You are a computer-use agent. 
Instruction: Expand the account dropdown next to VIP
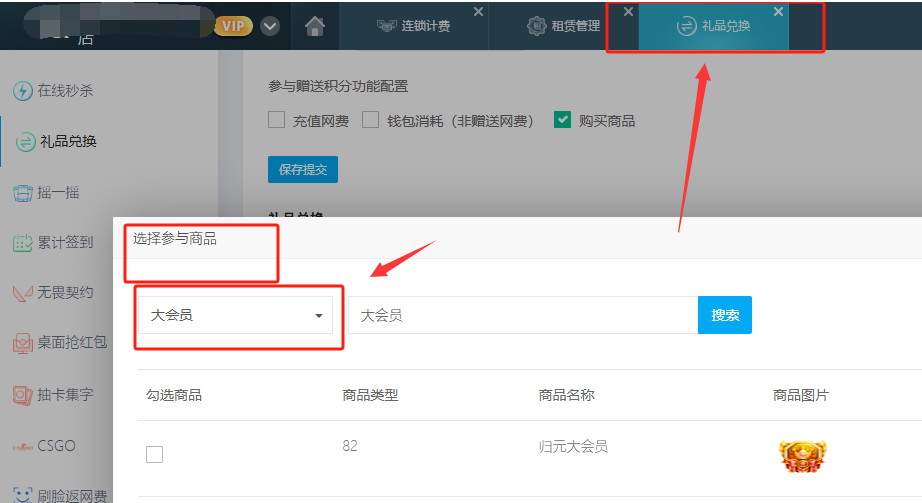(270, 26)
